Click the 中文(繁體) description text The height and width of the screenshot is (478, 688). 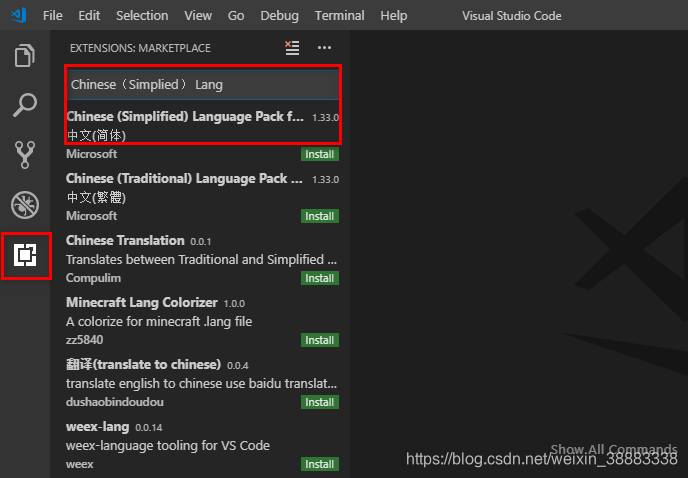(96, 198)
